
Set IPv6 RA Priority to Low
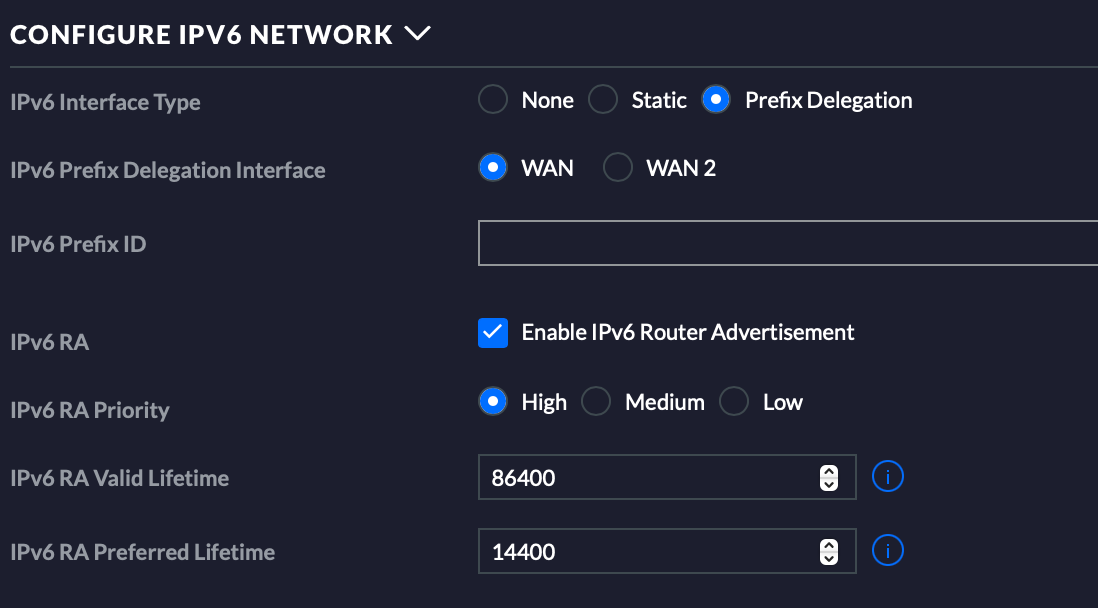734,402
